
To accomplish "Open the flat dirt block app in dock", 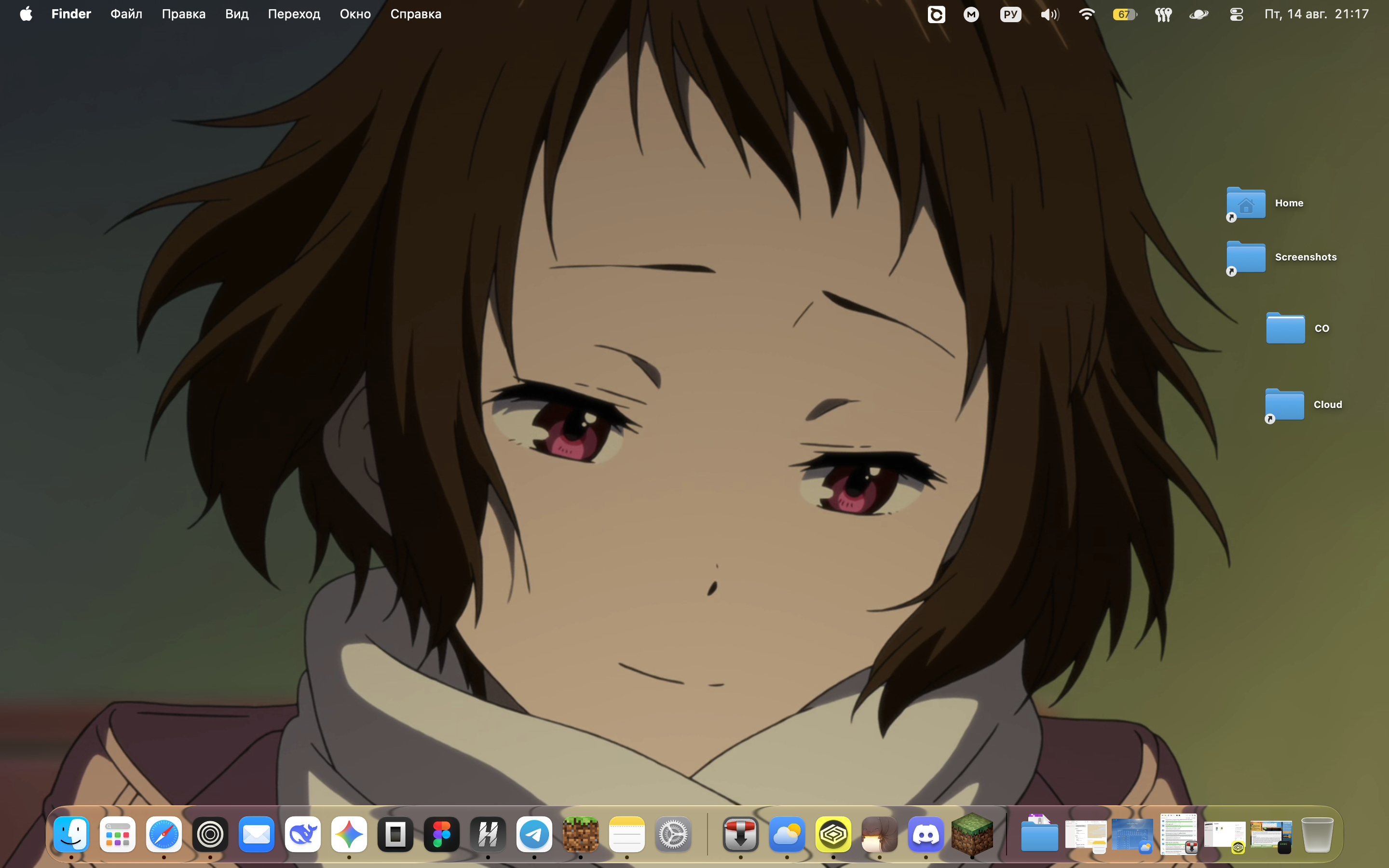I will [580, 834].
